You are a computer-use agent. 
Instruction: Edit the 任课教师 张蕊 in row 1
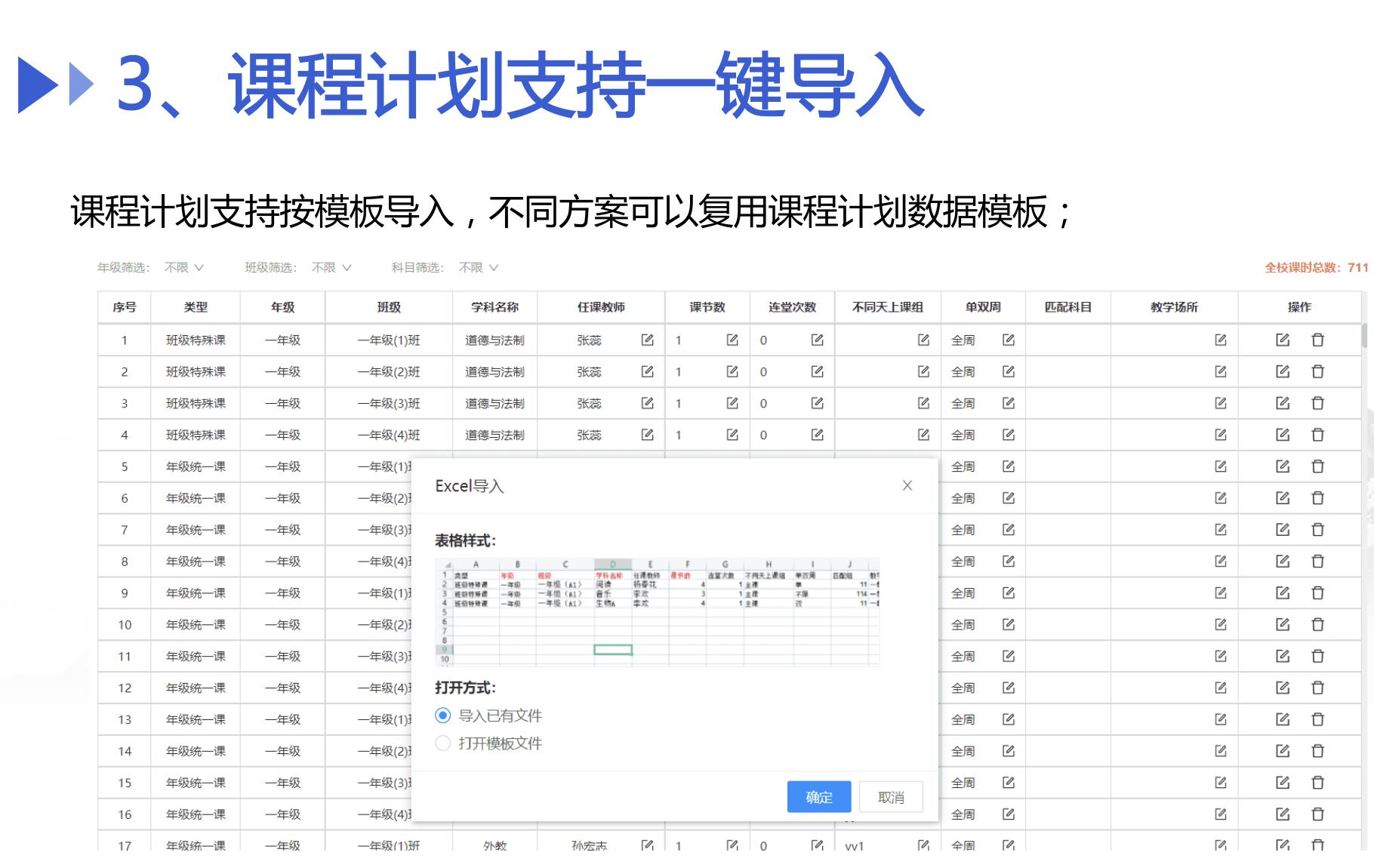tap(646, 340)
